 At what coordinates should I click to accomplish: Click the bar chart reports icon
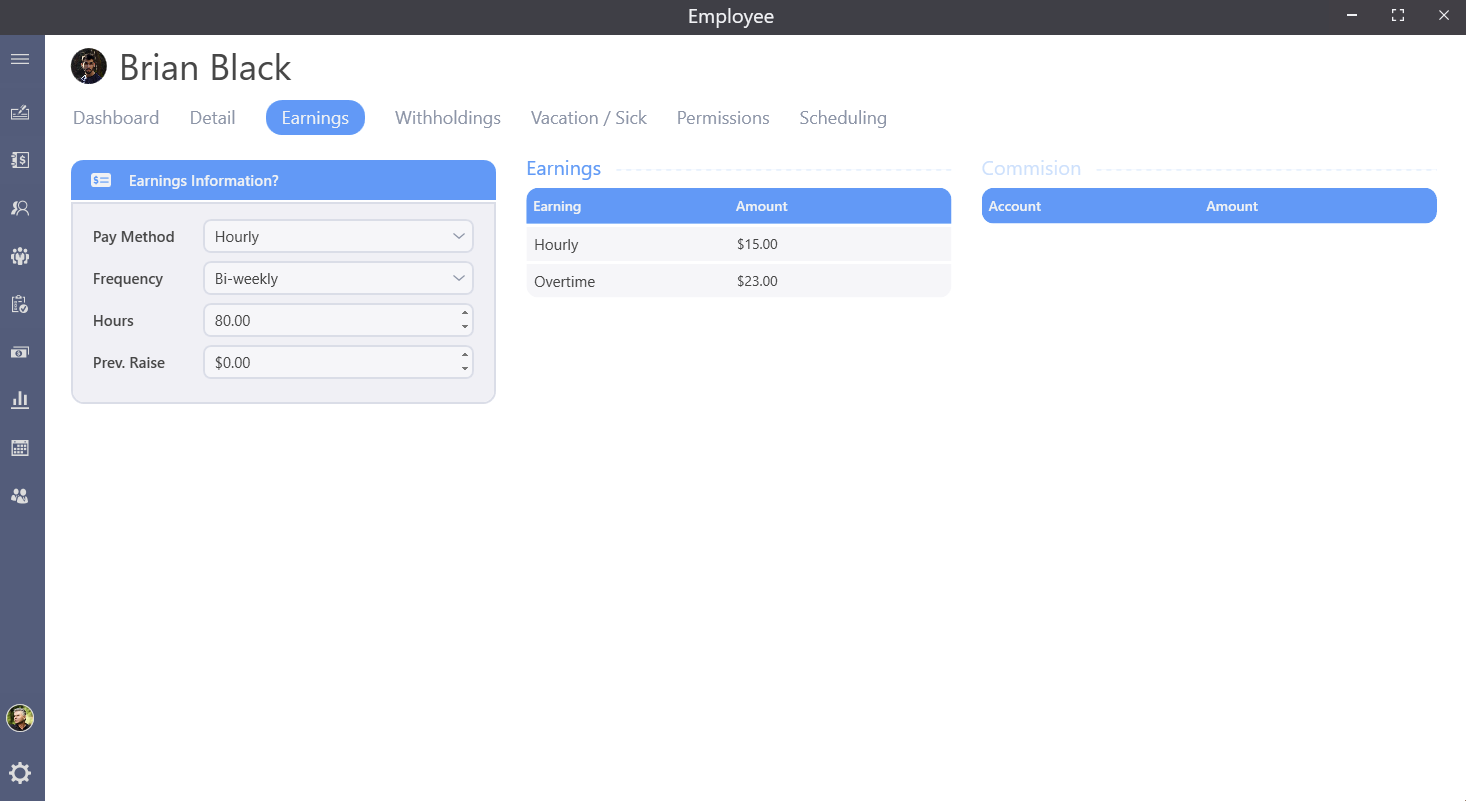(20, 400)
